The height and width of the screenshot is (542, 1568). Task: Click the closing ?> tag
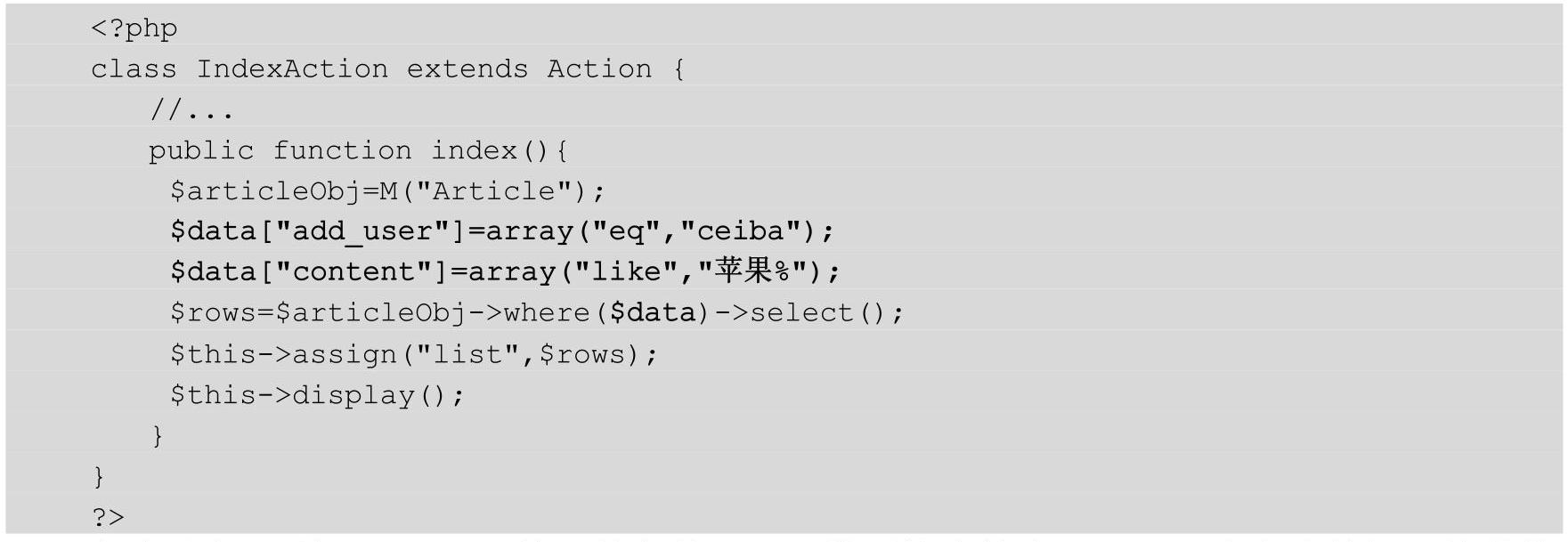pos(108,517)
